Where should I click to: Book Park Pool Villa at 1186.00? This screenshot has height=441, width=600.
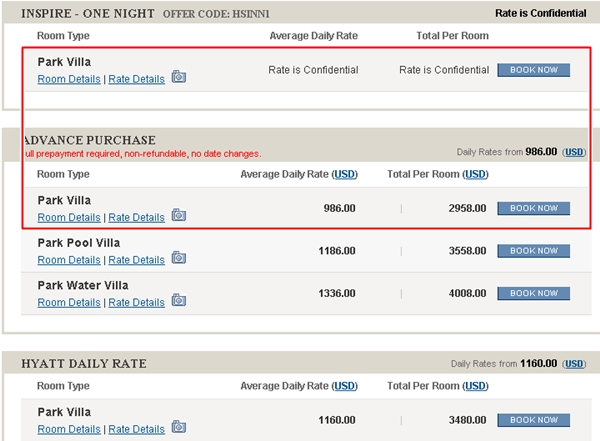(x=533, y=251)
